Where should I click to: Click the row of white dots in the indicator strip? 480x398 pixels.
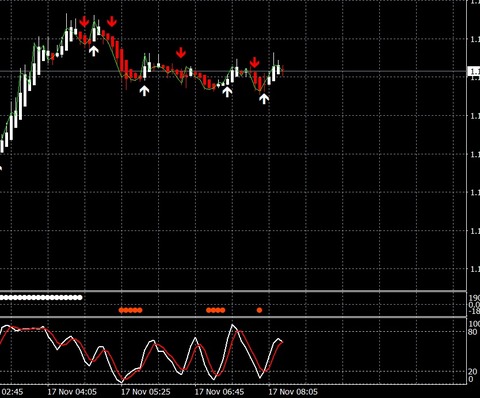point(41,297)
